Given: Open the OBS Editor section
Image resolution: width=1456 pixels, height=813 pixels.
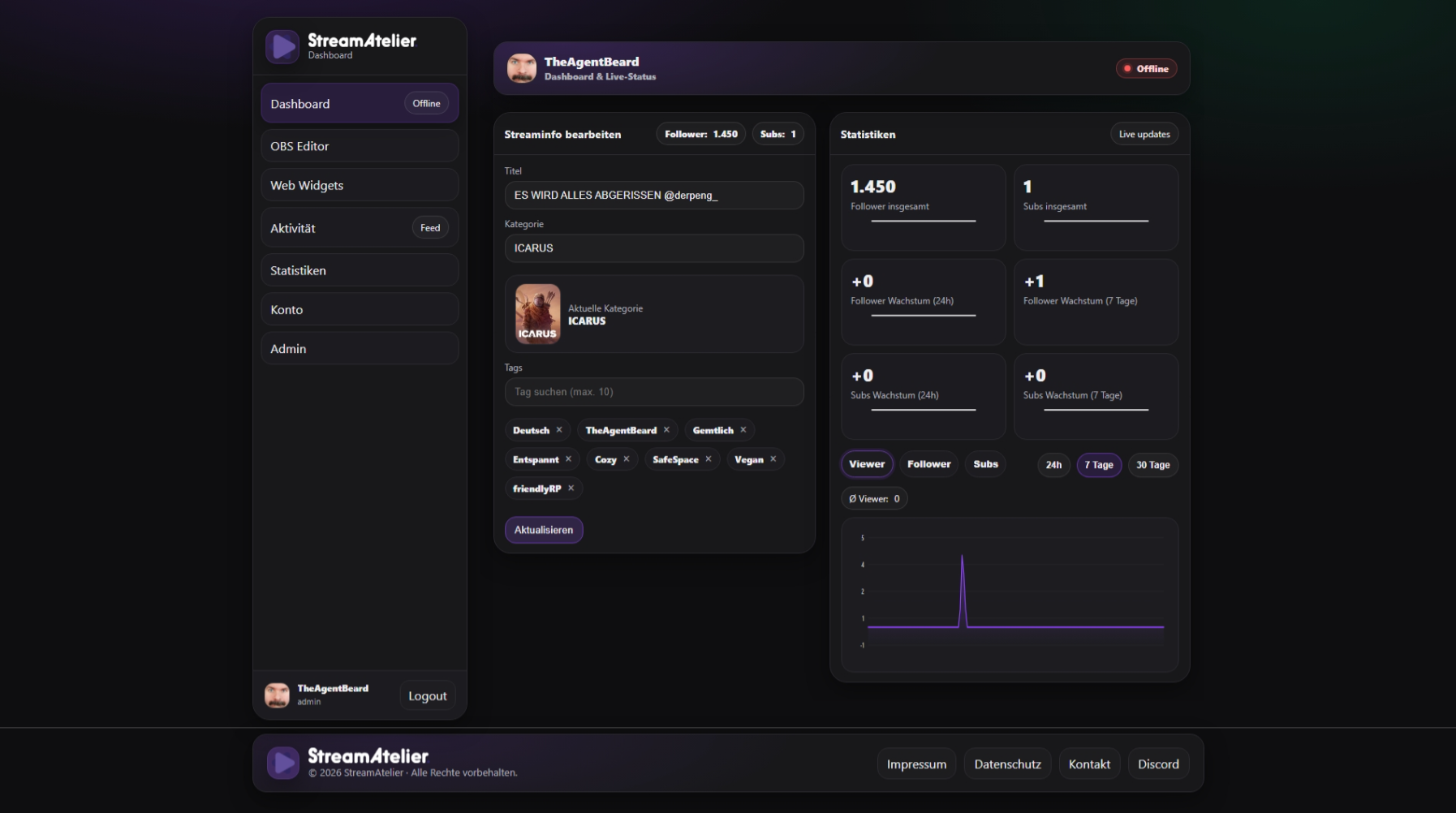Looking at the screenshot, I should 359,145.
